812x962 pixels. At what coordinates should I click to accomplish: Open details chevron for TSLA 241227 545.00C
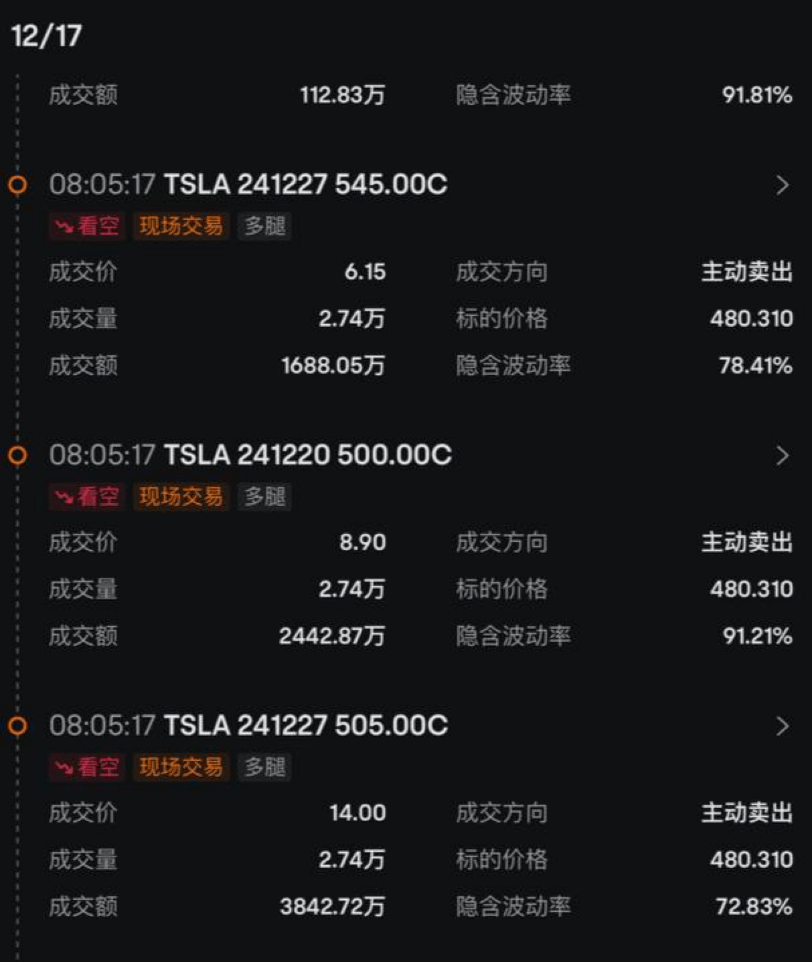click(x=782, y=185)
